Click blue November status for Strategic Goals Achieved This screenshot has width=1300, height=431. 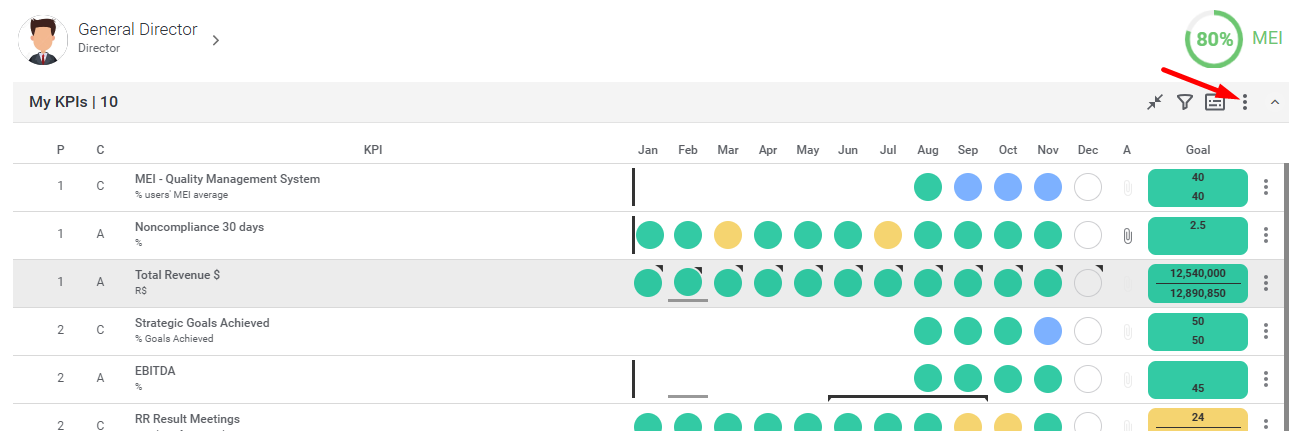[x=1048, y=331]
